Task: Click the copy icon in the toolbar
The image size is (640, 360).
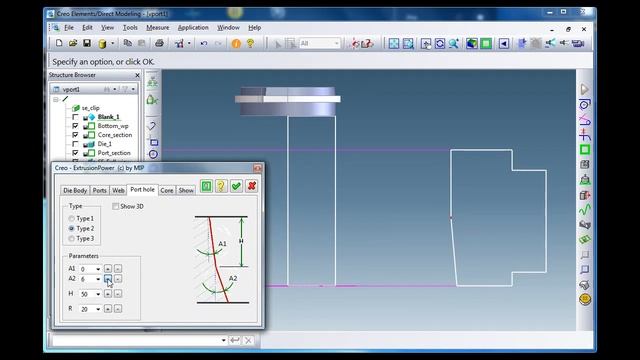Action: [x=127, y=43]
